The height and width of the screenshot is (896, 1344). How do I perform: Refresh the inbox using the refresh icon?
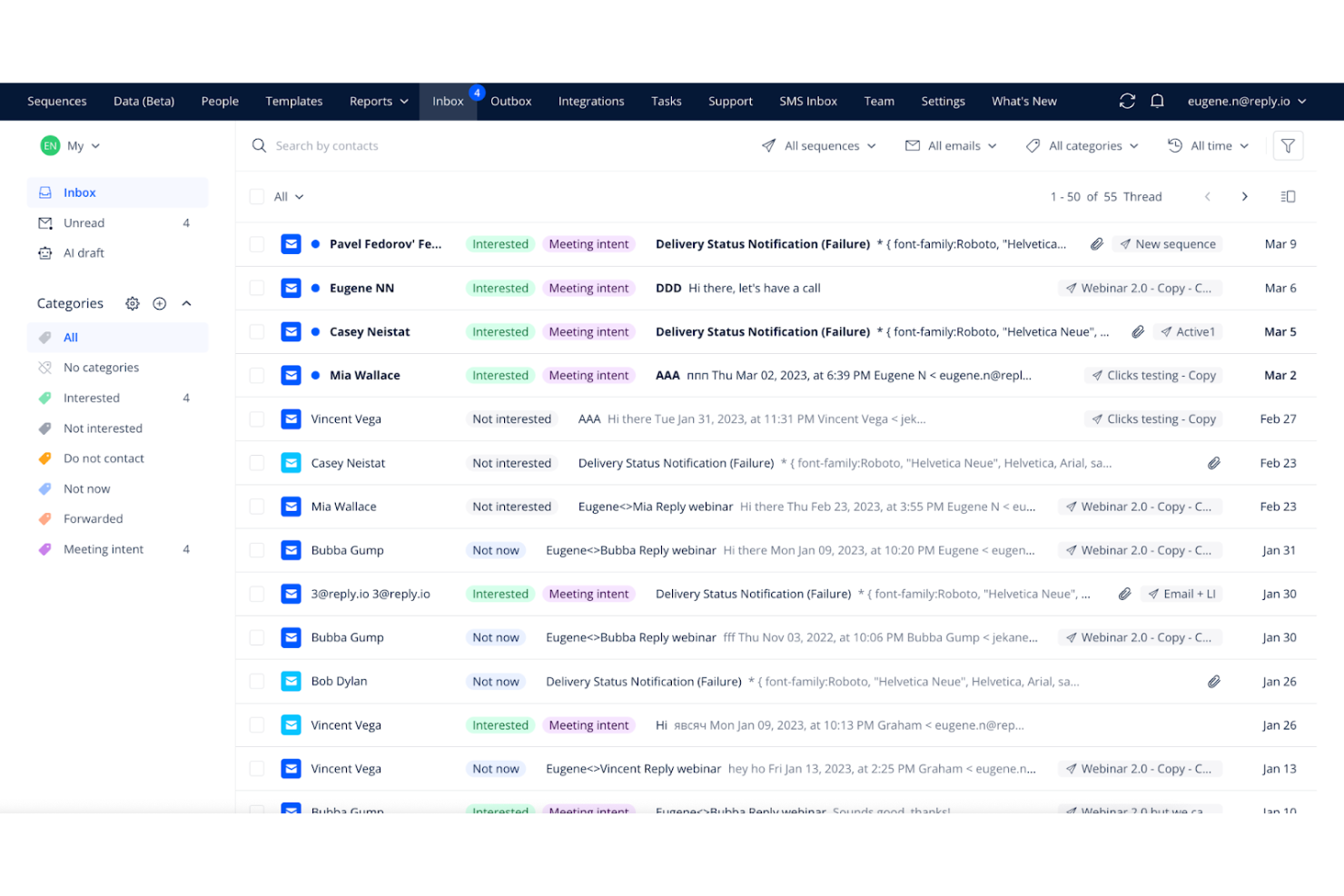(x=1127, y=101)
